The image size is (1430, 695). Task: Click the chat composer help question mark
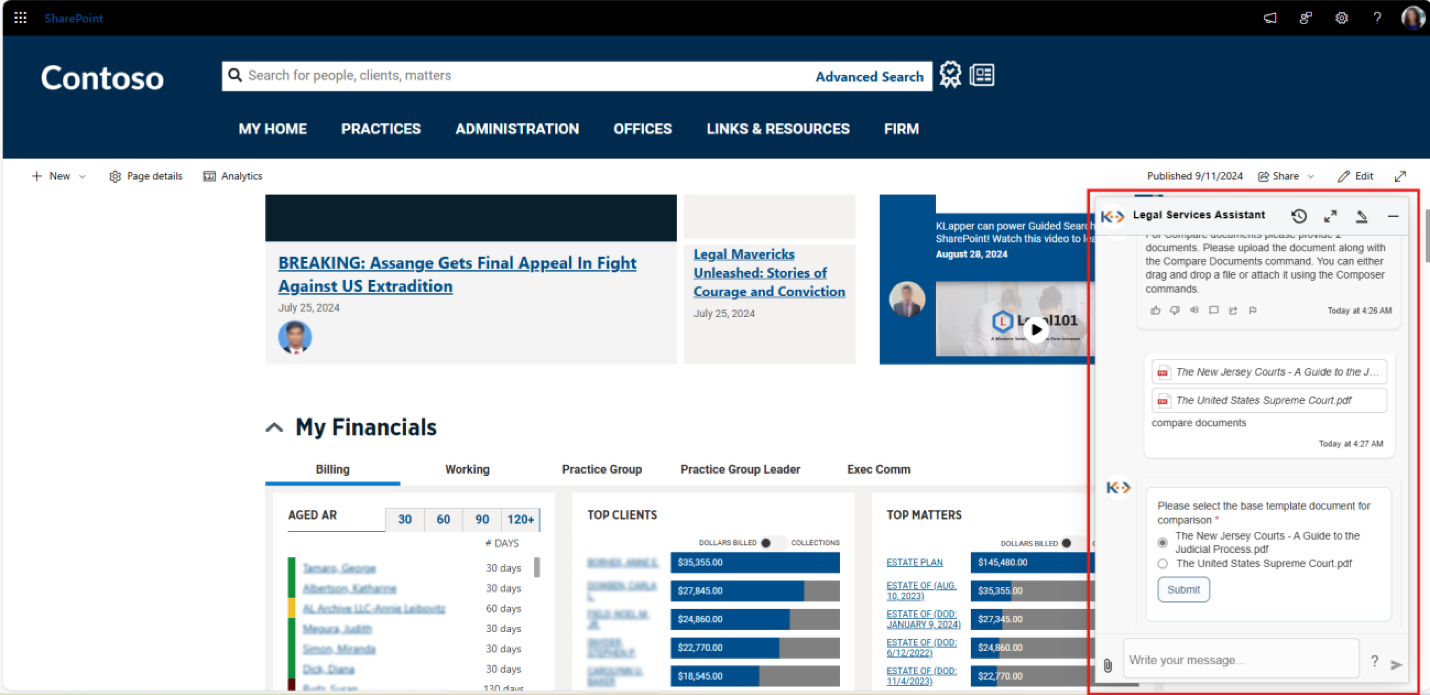click(x=1374, y=661)
